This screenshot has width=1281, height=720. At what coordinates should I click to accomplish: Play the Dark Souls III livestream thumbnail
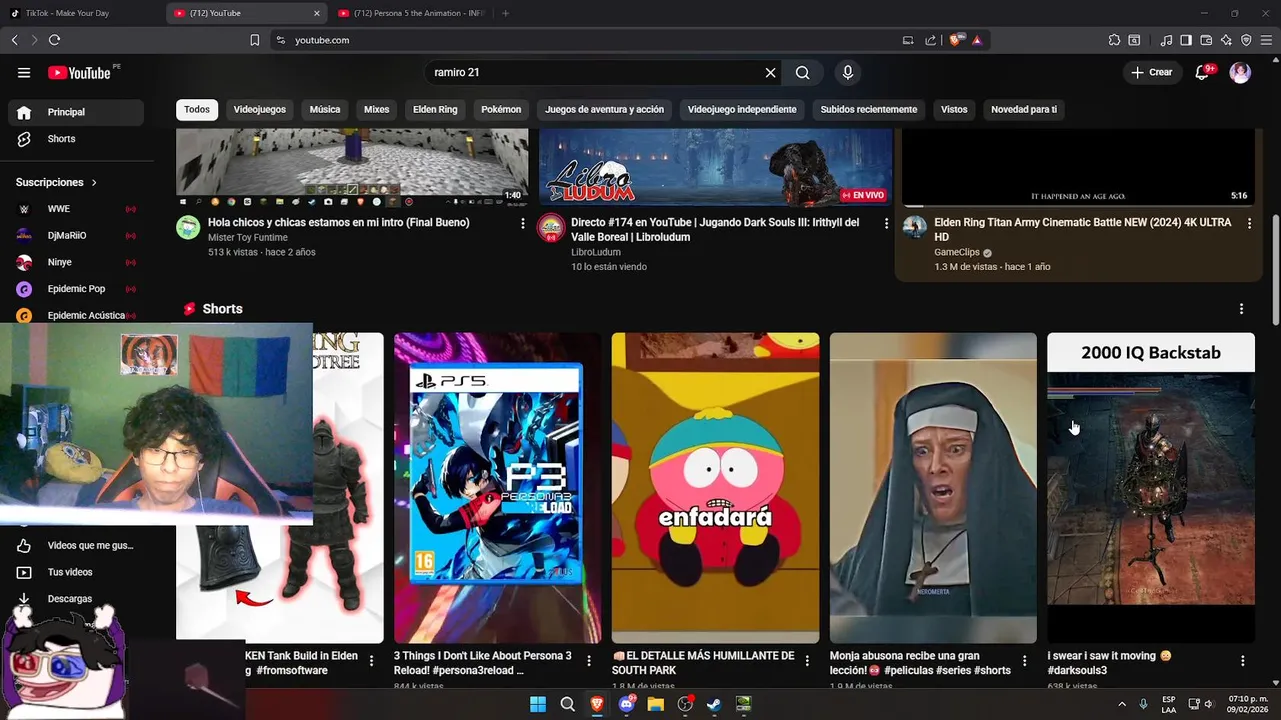[715, 167]
